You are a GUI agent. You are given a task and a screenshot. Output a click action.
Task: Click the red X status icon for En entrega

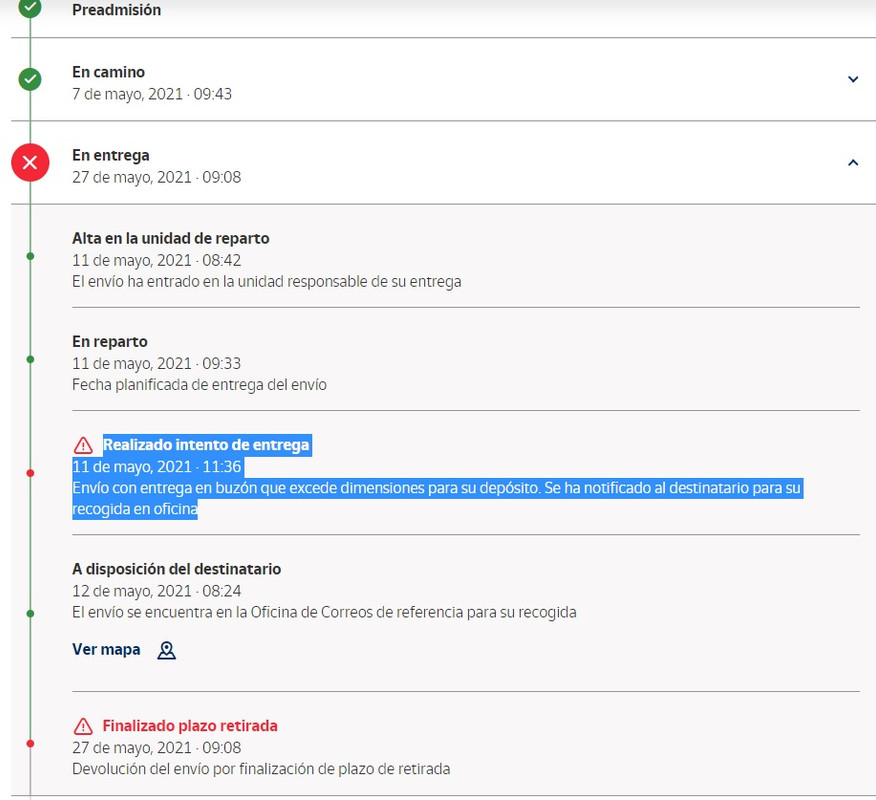point(30,163)
